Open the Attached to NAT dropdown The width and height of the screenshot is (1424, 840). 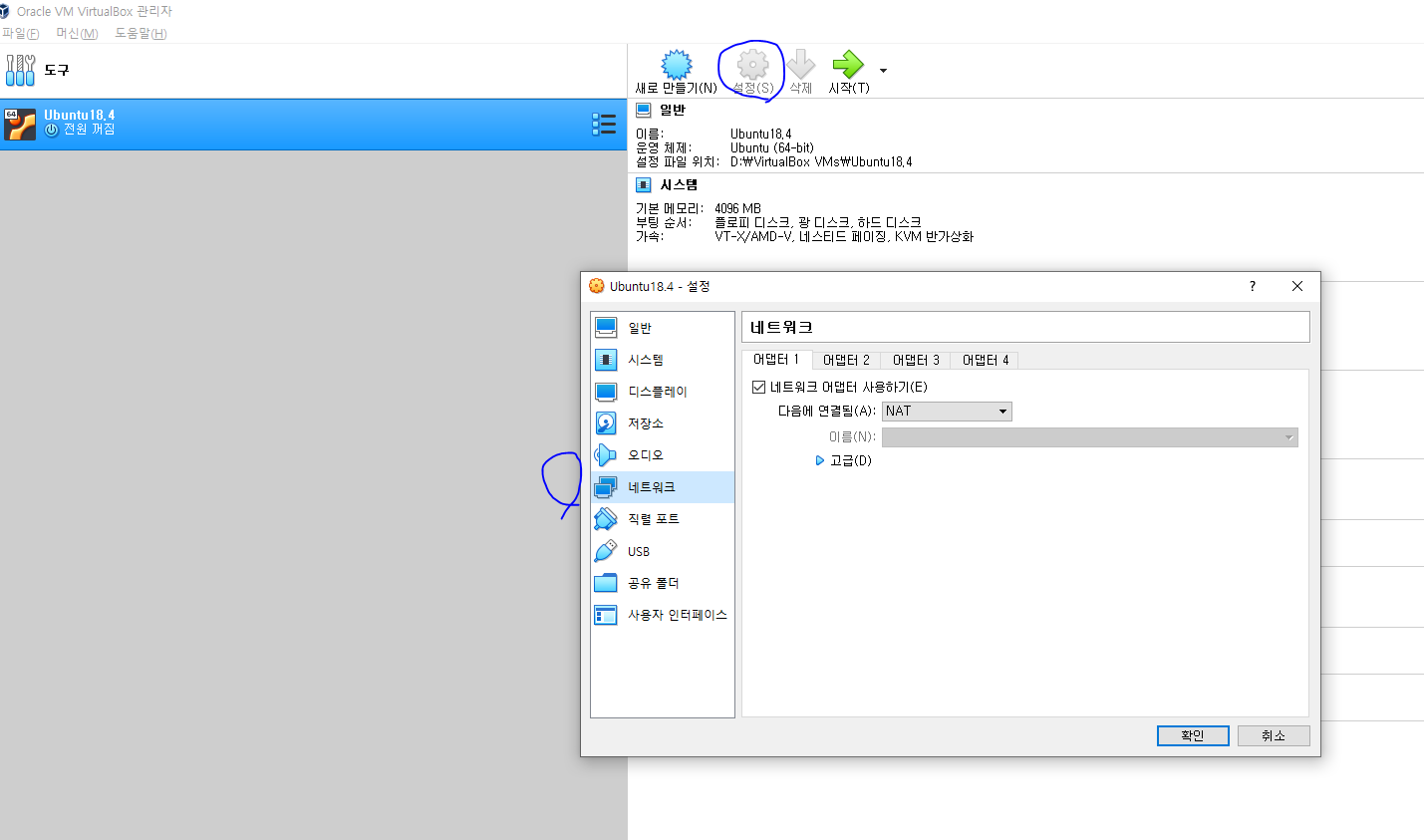pos(947,411)
